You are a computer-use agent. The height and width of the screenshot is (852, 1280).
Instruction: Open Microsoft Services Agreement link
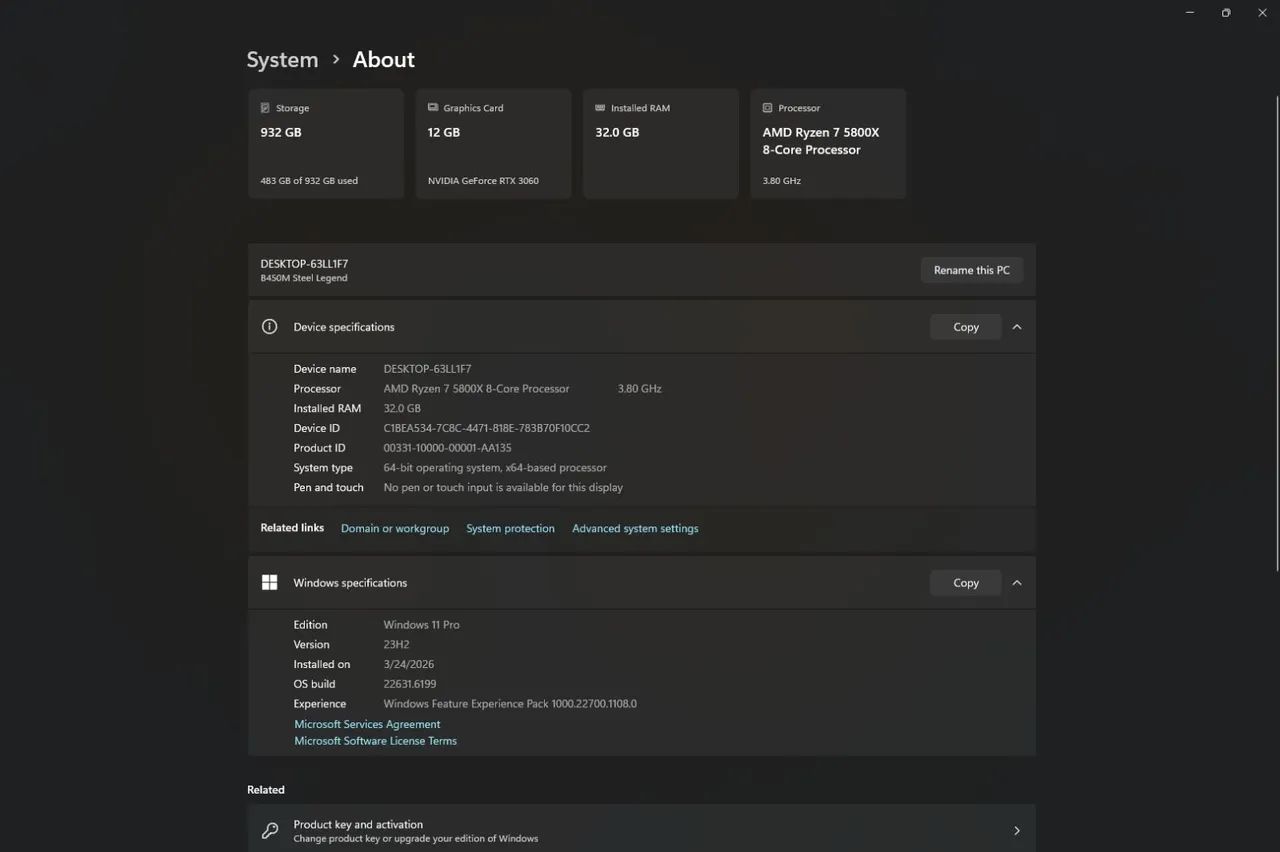pos(367,724)
